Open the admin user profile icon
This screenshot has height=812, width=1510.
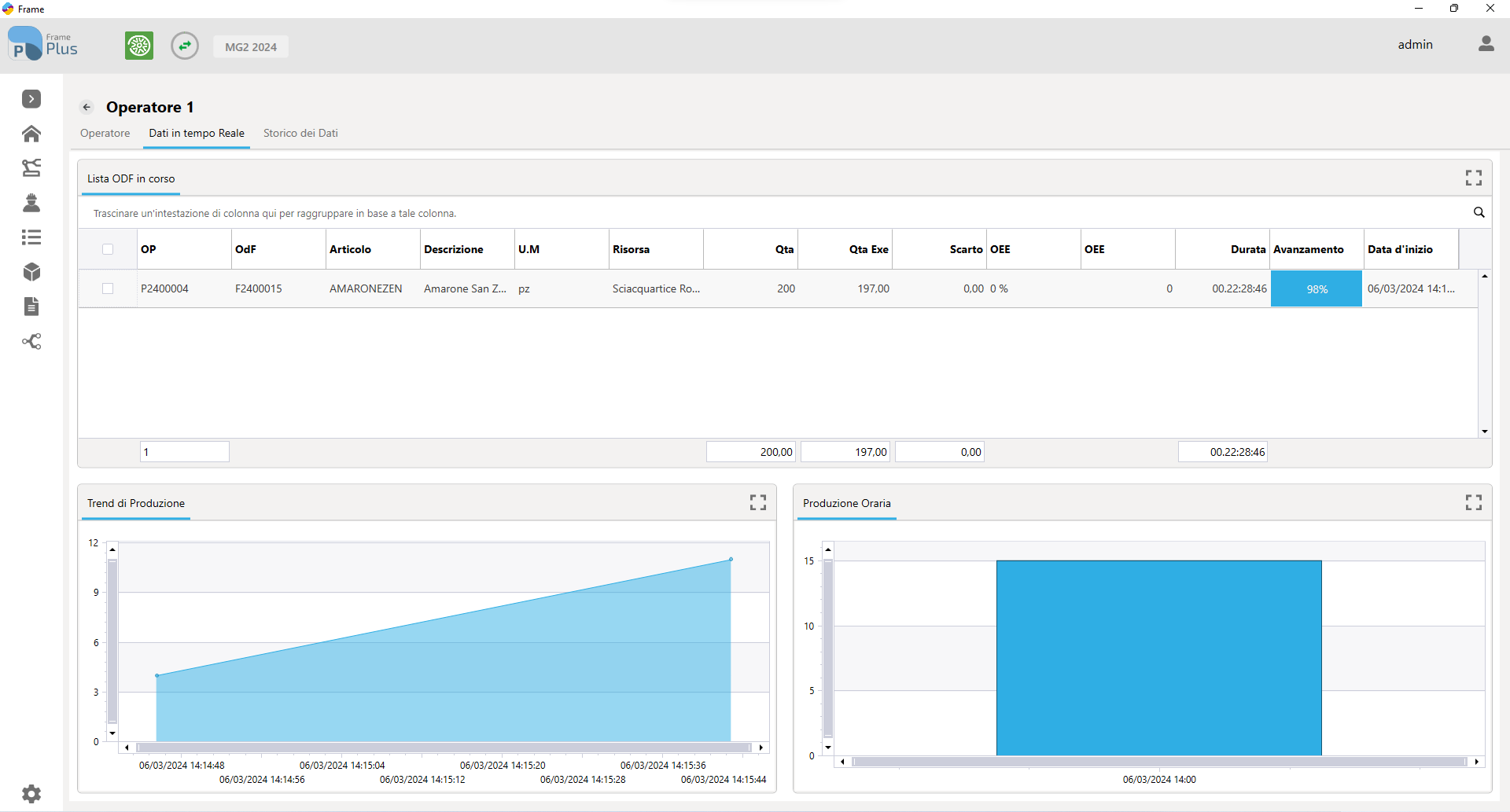click(x=1486, y=44)
